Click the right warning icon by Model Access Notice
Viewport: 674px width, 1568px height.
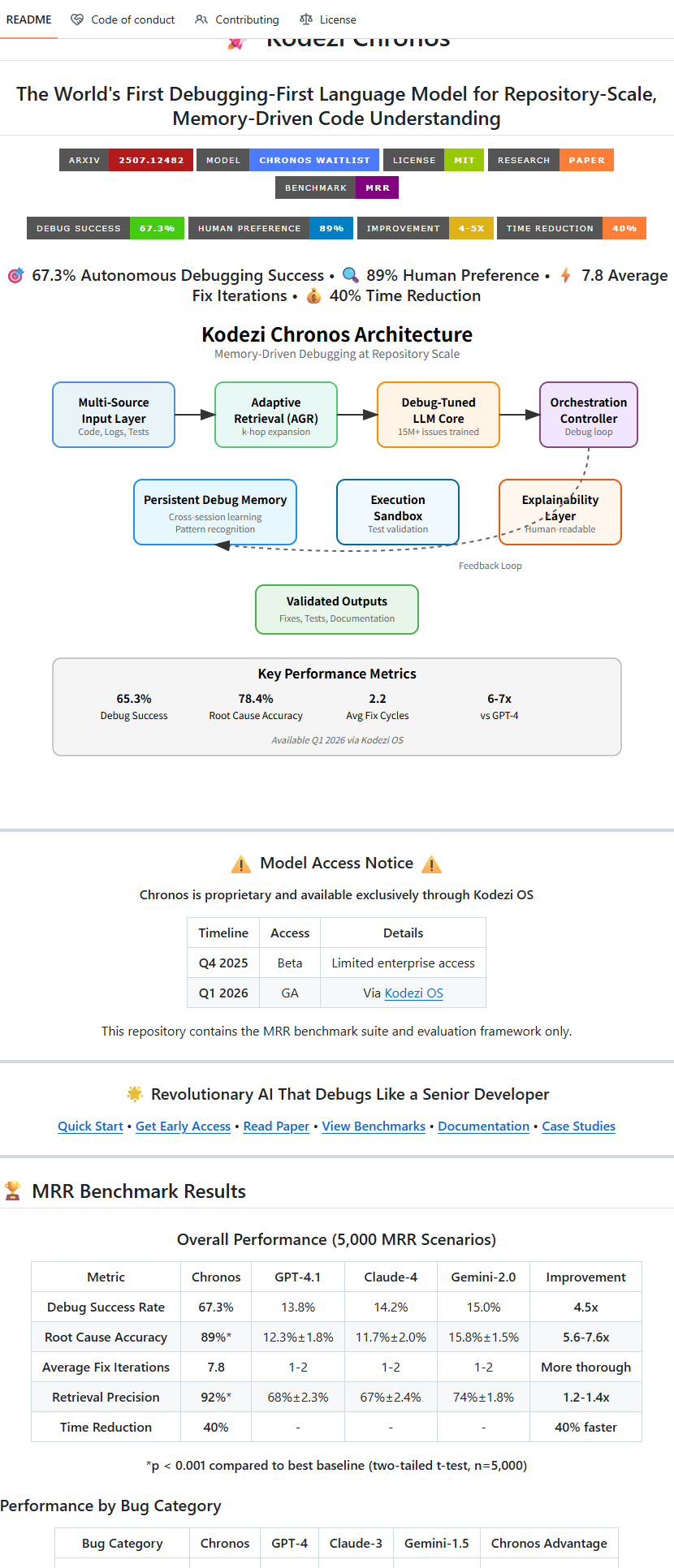coord(432,864)
